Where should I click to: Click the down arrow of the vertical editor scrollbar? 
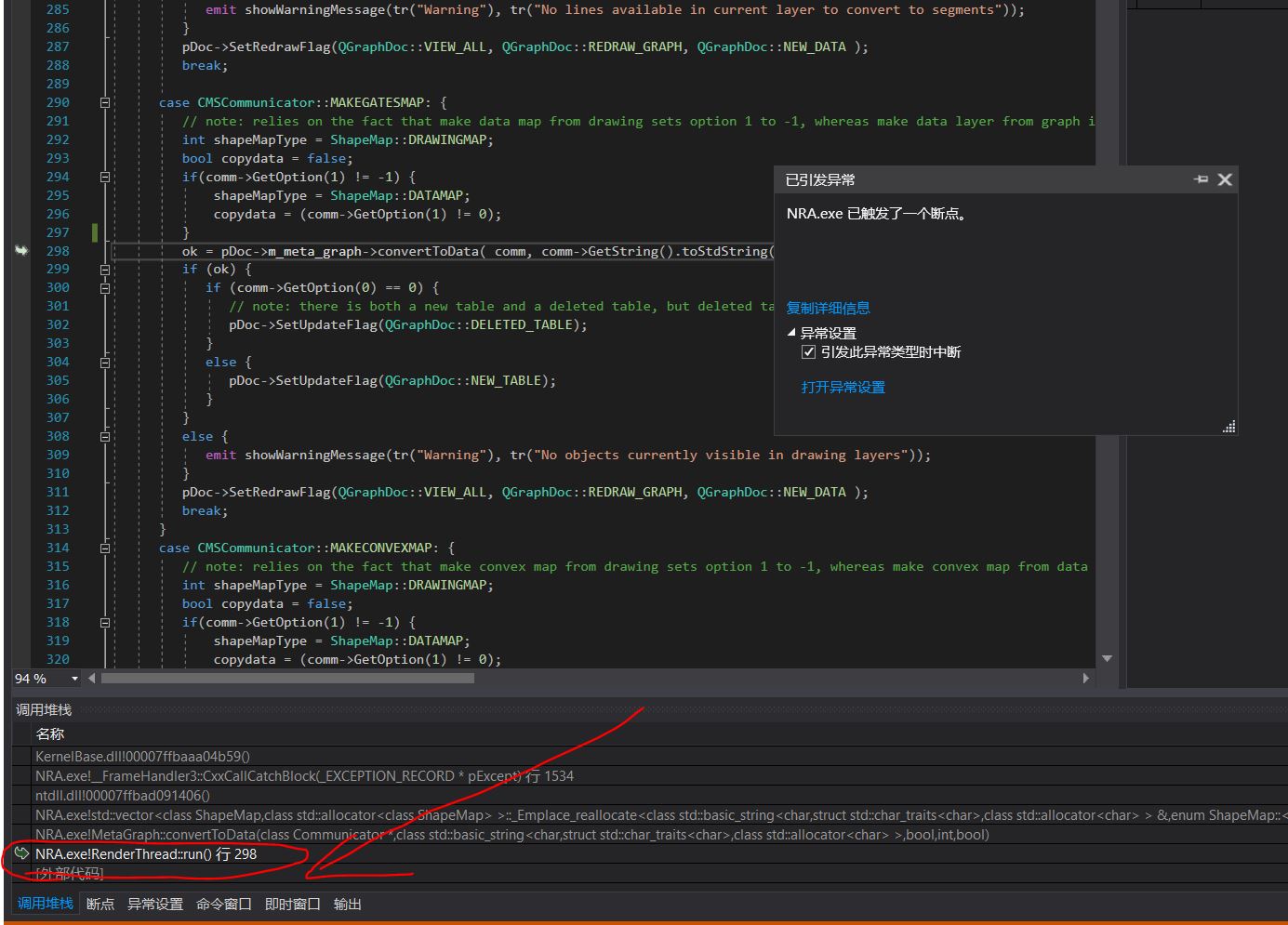1107,658
